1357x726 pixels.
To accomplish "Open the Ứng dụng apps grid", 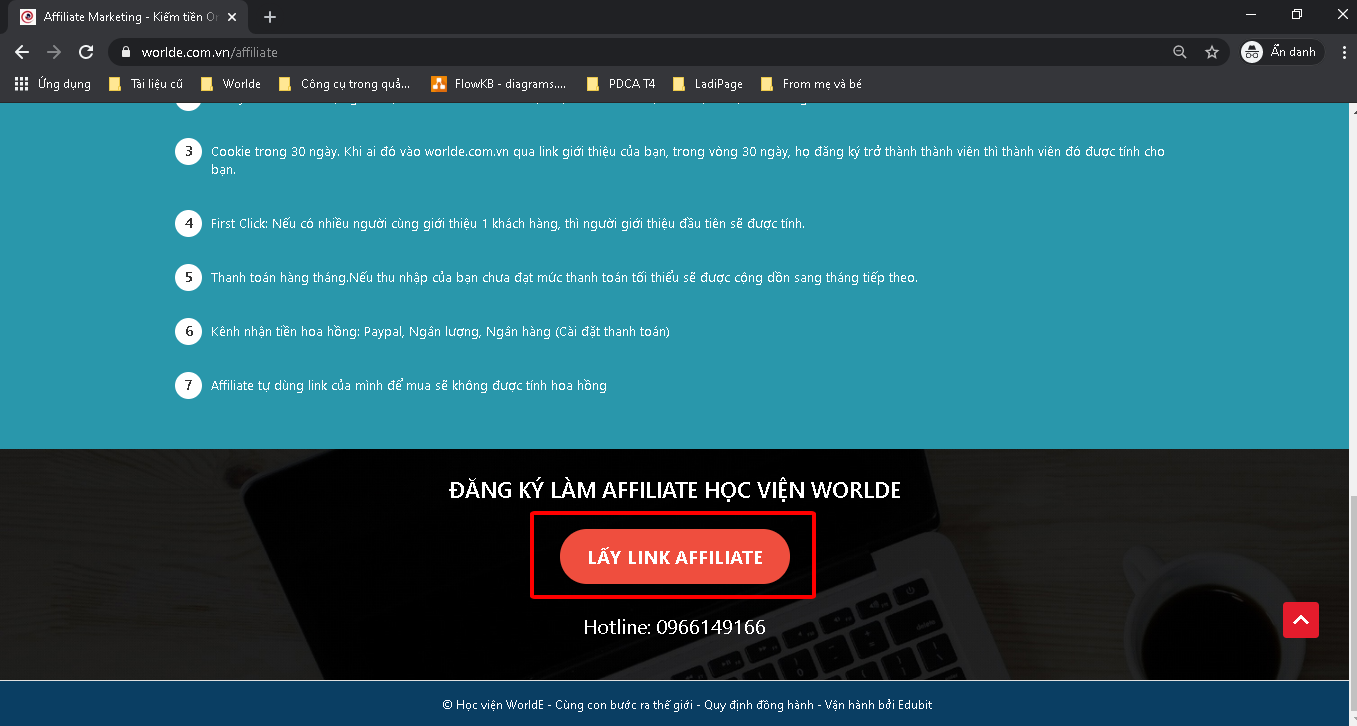I will (x=53, y=84).
